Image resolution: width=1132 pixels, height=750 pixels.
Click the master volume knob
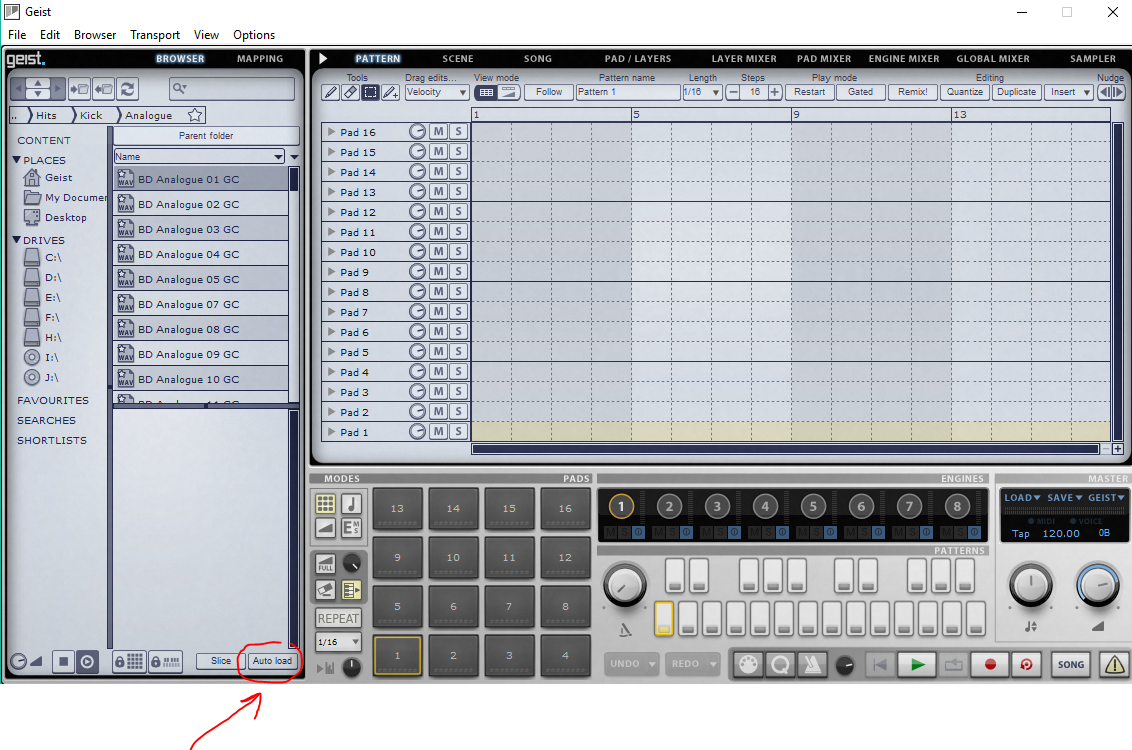pyautogui.click(x=1098, y=585)
